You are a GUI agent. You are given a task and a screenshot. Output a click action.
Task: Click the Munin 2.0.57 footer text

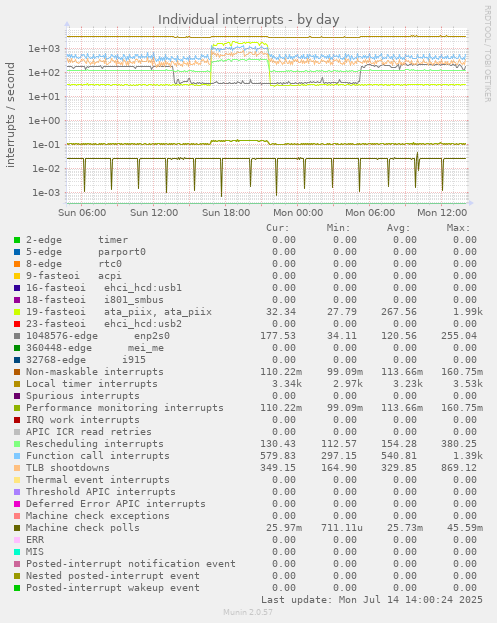coord(248,612)
